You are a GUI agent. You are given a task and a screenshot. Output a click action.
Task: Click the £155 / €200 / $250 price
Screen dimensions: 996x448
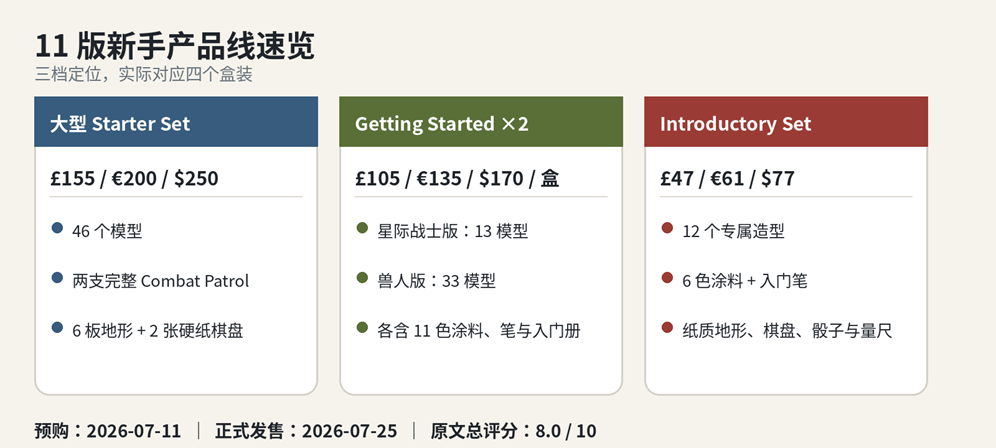(x=134, y=179)
